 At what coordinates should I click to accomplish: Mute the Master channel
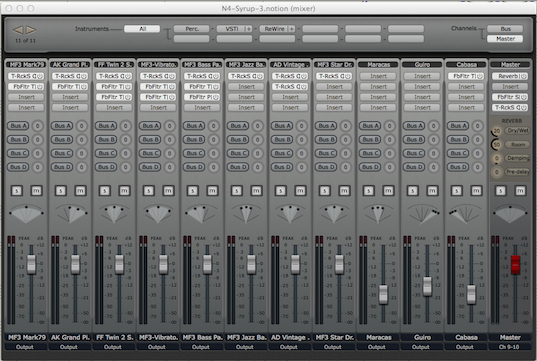click(520, 190)
